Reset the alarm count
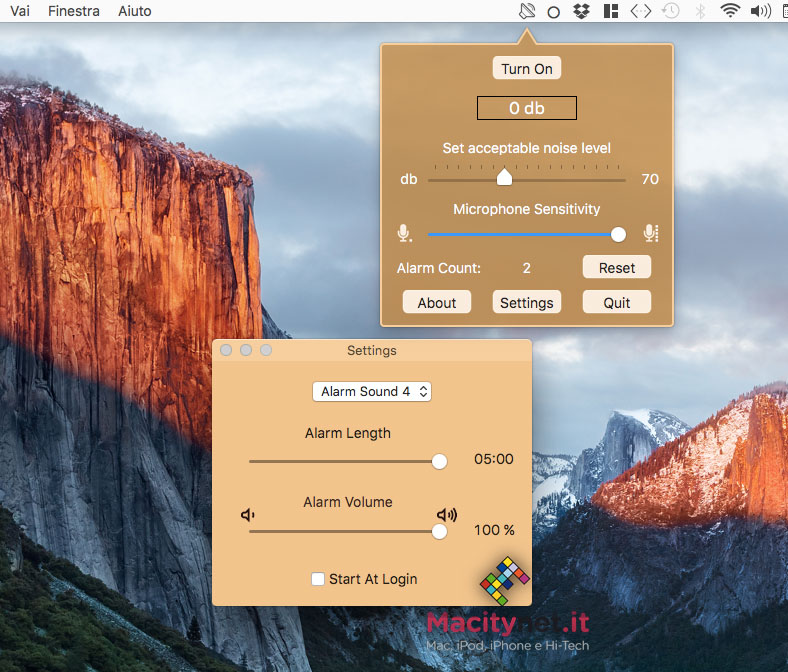The height and width of the screenshot is (672, 788). pyautogui.click(x=617, y=267)
